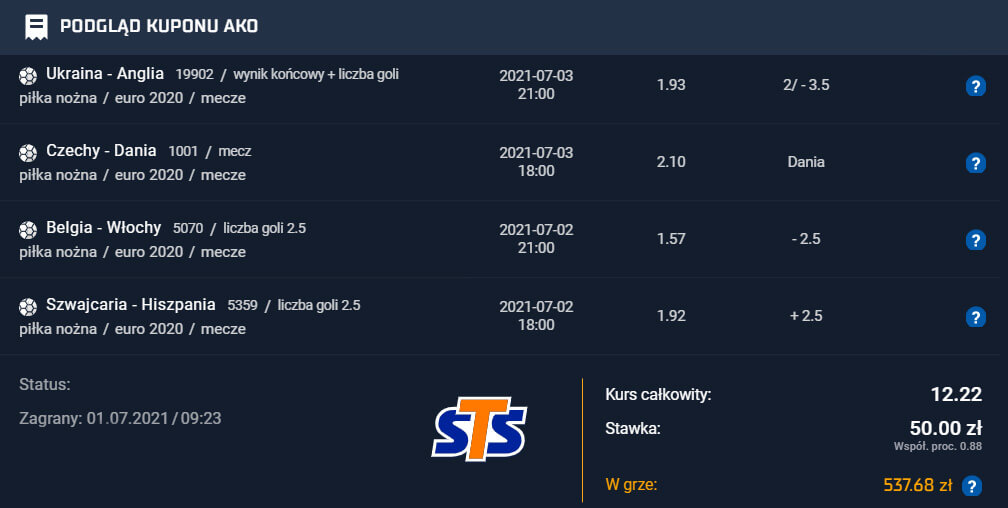The width and height of the screenshot is (1008, 508).
Task: Open help icon for Belgia - Włochy bet
Action: [x=975, y=240]
